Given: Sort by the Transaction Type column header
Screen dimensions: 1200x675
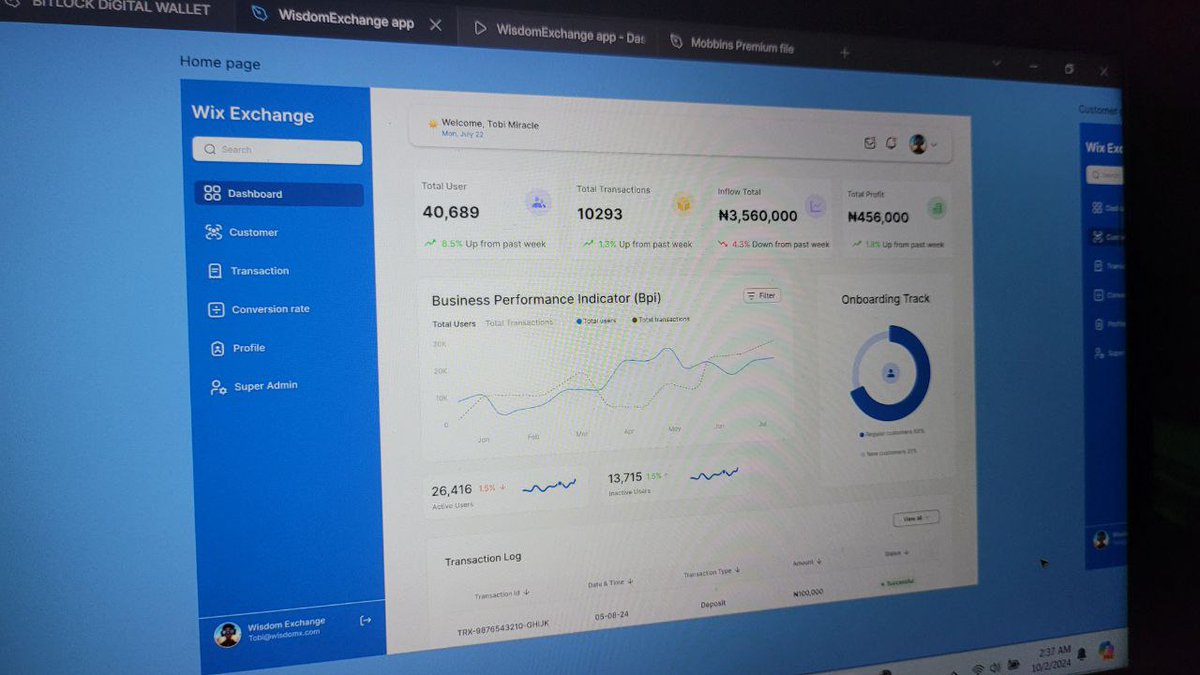Looking at the screenshot, I should point(712,572).
